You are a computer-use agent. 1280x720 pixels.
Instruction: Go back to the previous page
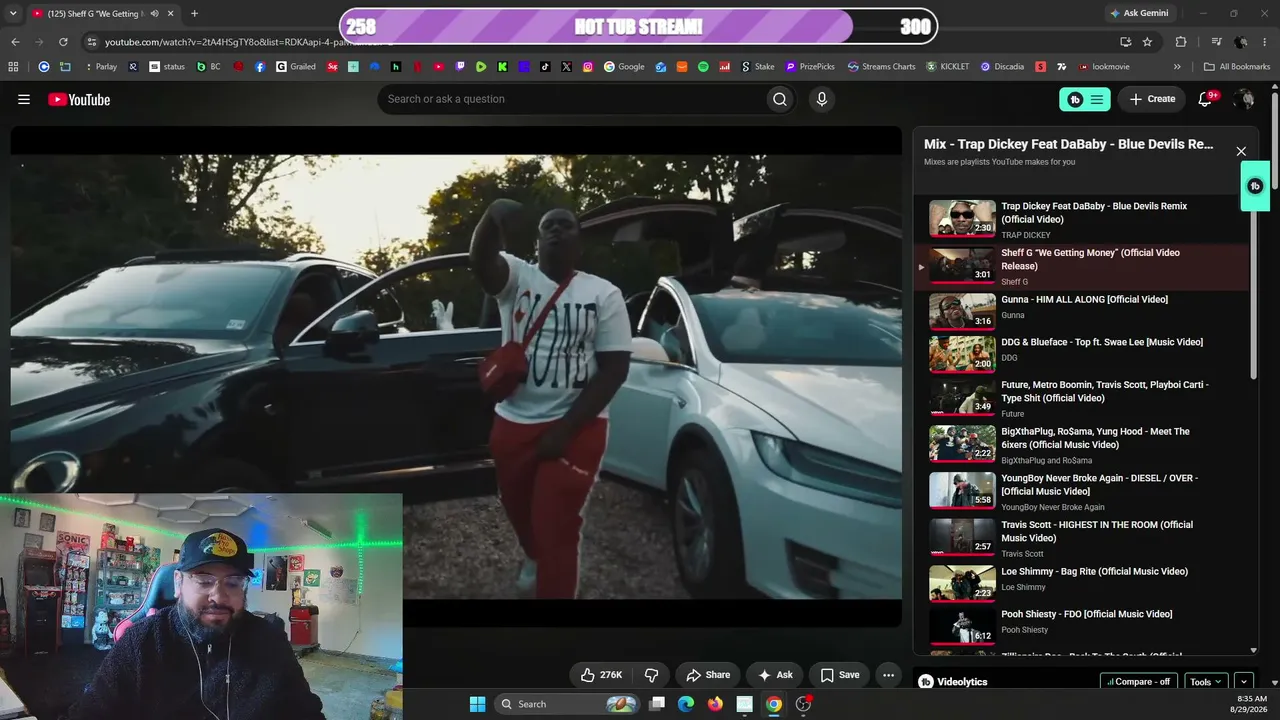click(15, 42)
